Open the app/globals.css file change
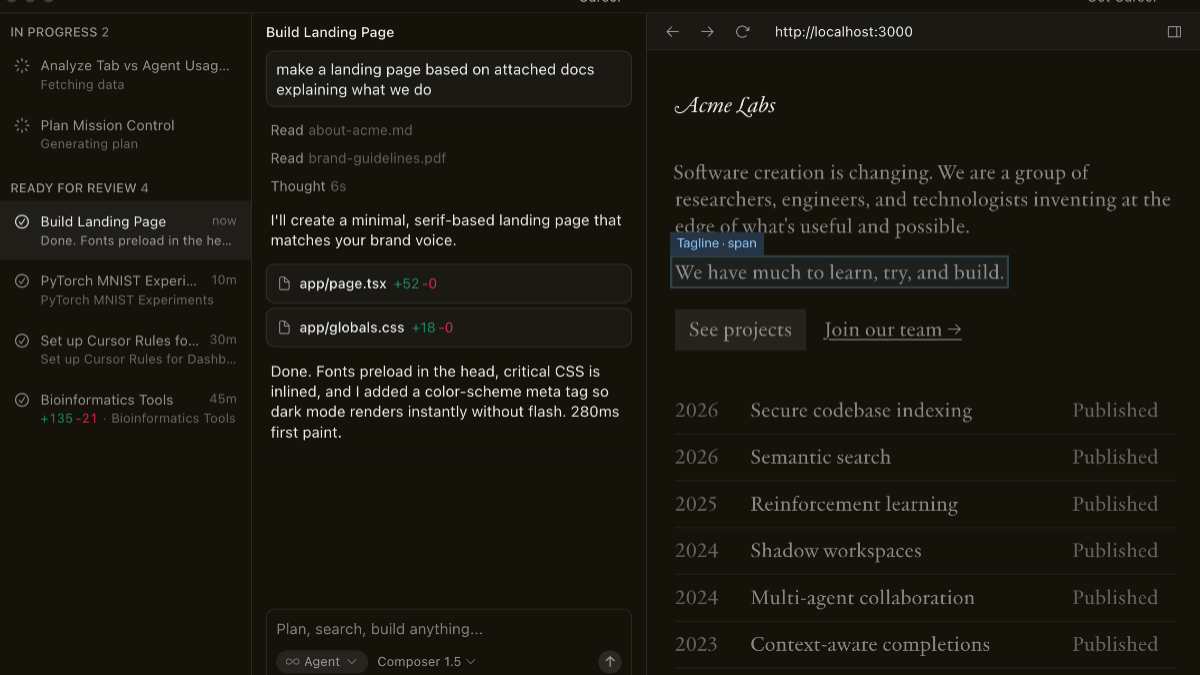The width and height of the screenshot is (1200, 675). click(449, 327)
